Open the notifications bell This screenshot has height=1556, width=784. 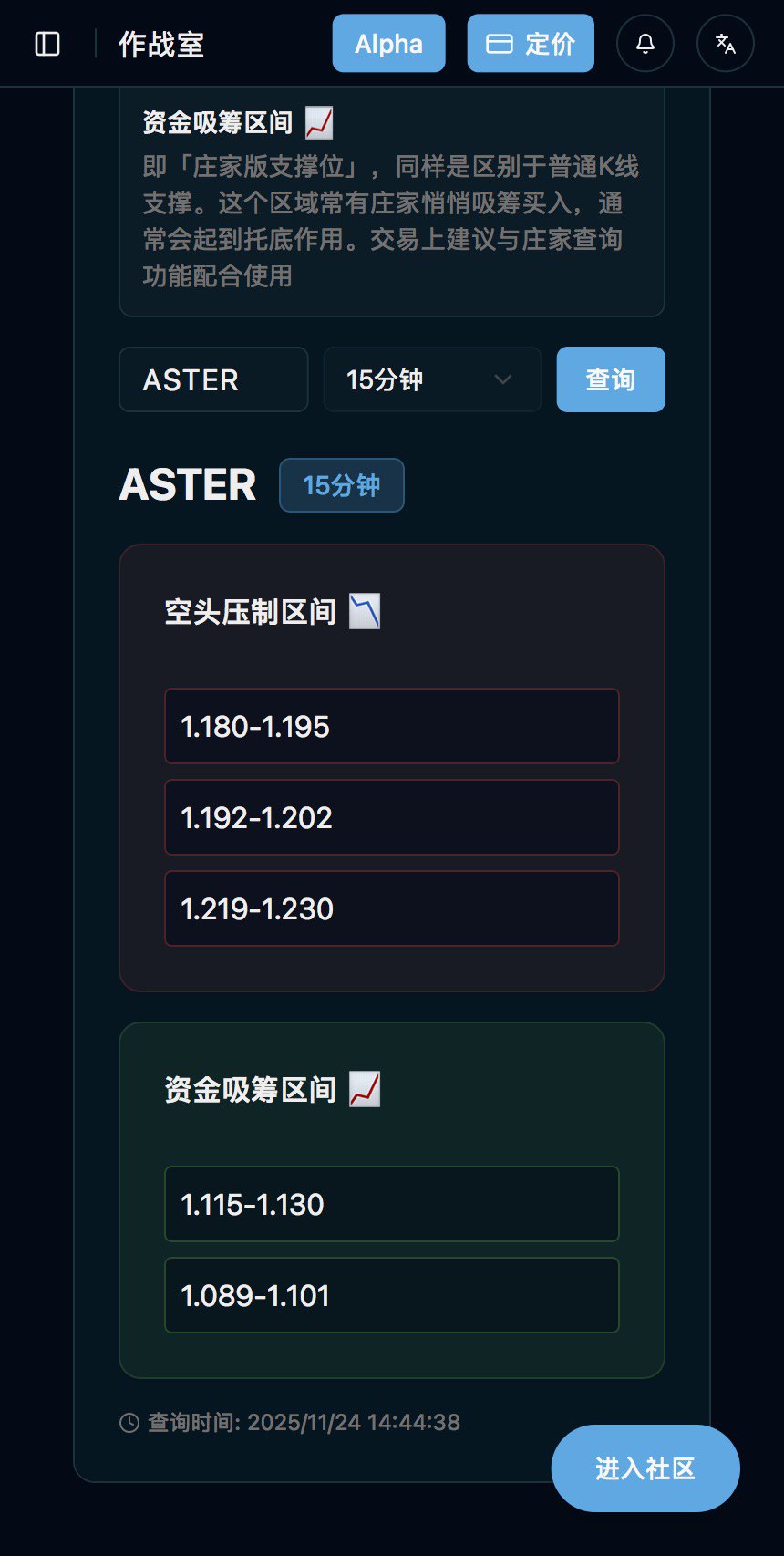coord(645,44)
